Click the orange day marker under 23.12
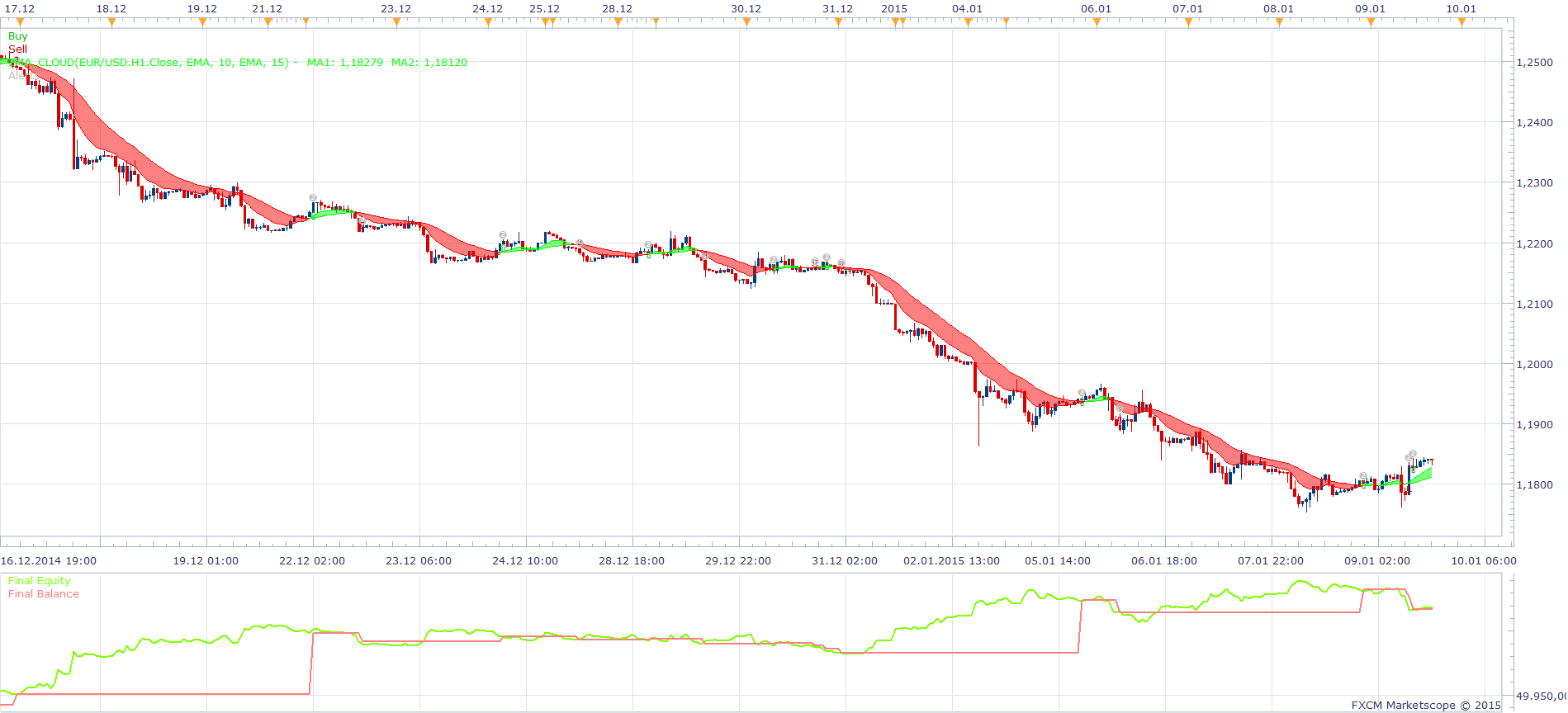Screen dimensions: 1568x713 [397, 22]
